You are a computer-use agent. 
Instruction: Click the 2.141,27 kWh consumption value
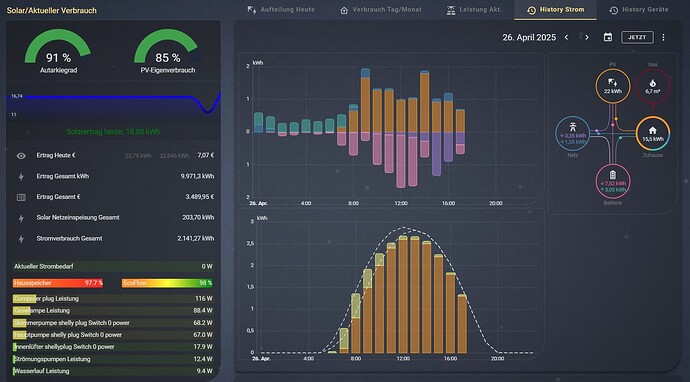click(196, 239)
